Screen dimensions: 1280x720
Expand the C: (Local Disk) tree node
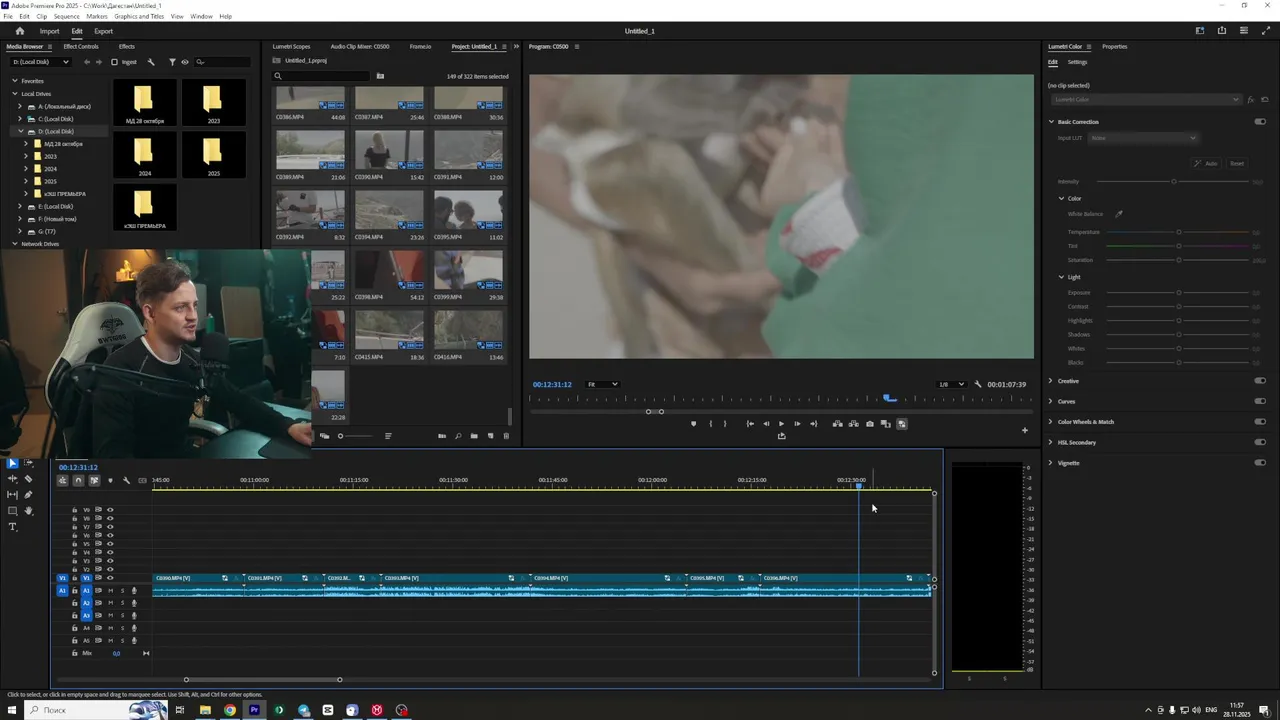[20, 119]
